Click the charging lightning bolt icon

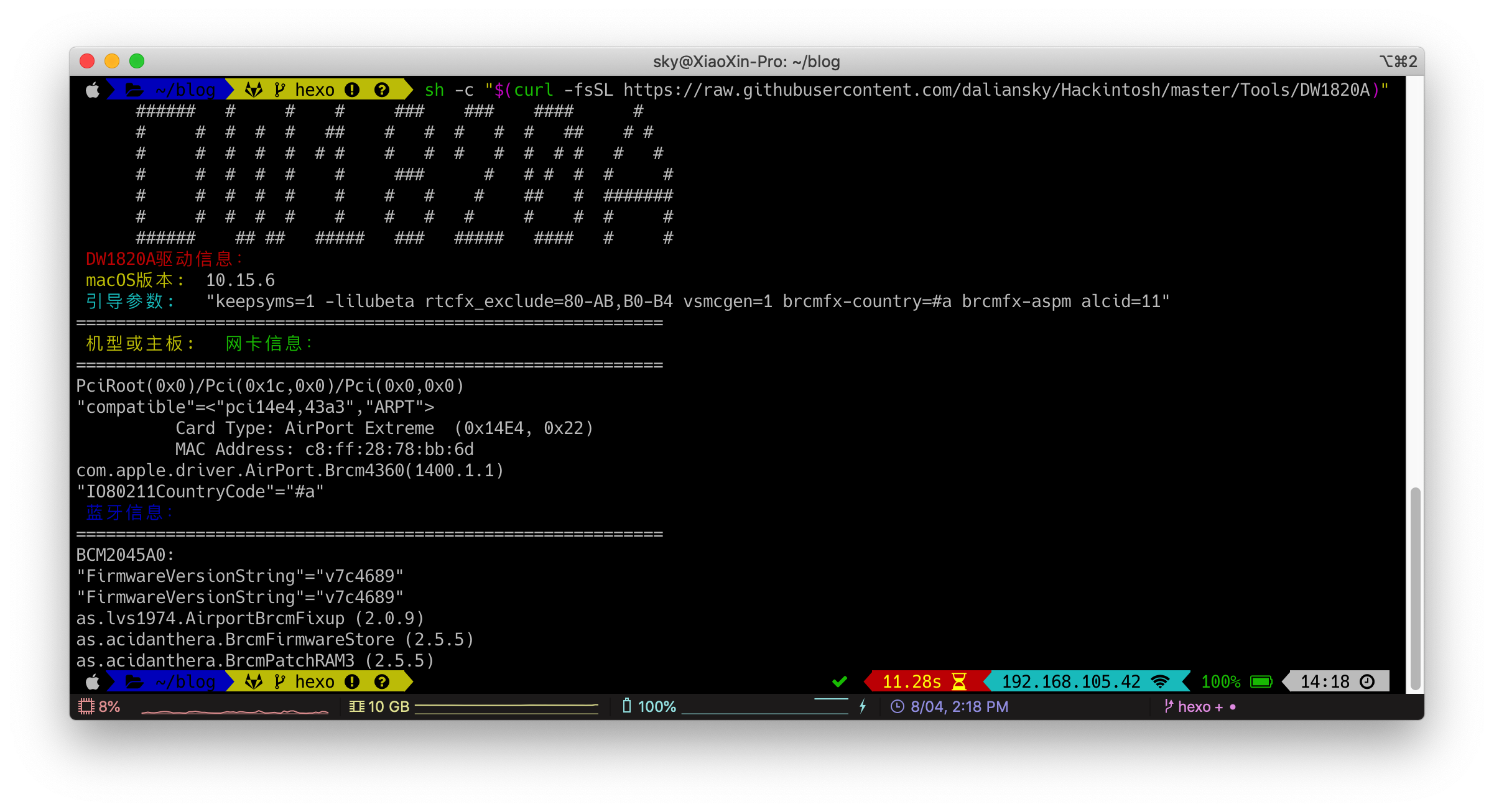tap(863, 706)
